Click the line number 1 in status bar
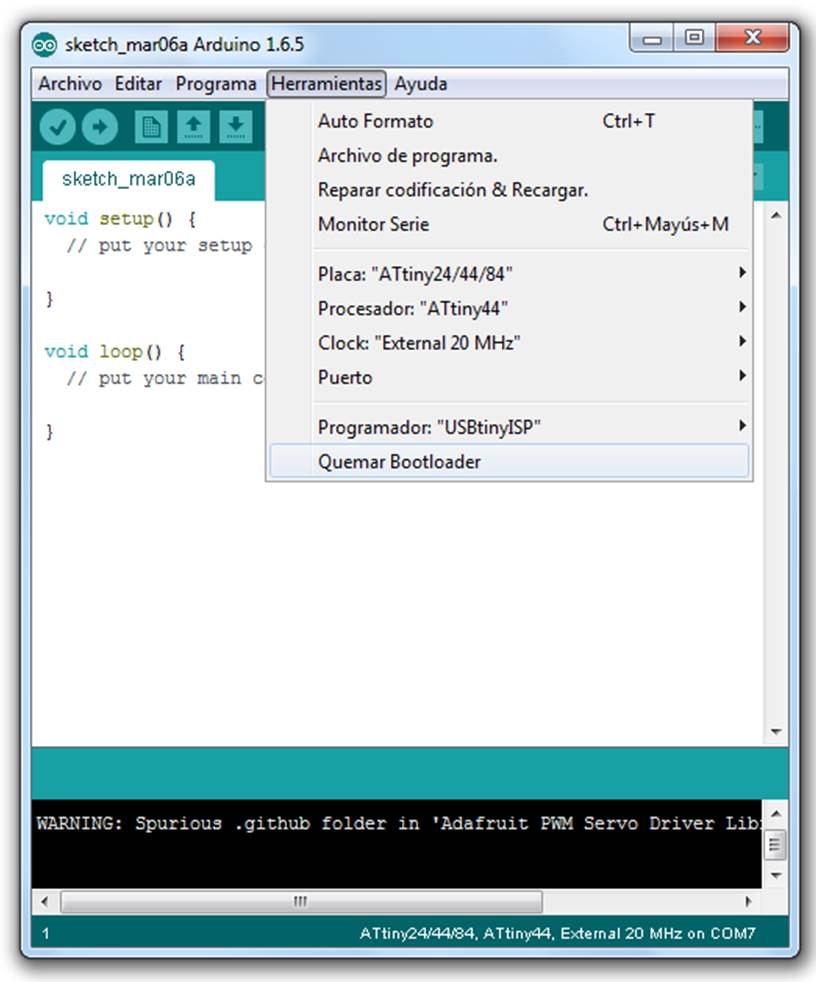 pos(45,934)
